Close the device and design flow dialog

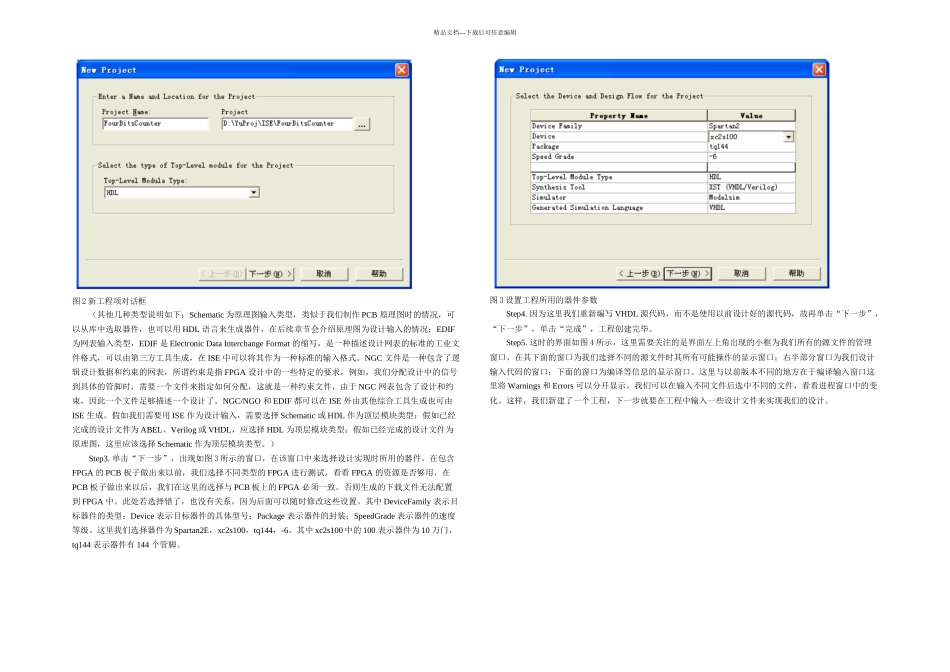pyautogui.click(x=819, y=70)
